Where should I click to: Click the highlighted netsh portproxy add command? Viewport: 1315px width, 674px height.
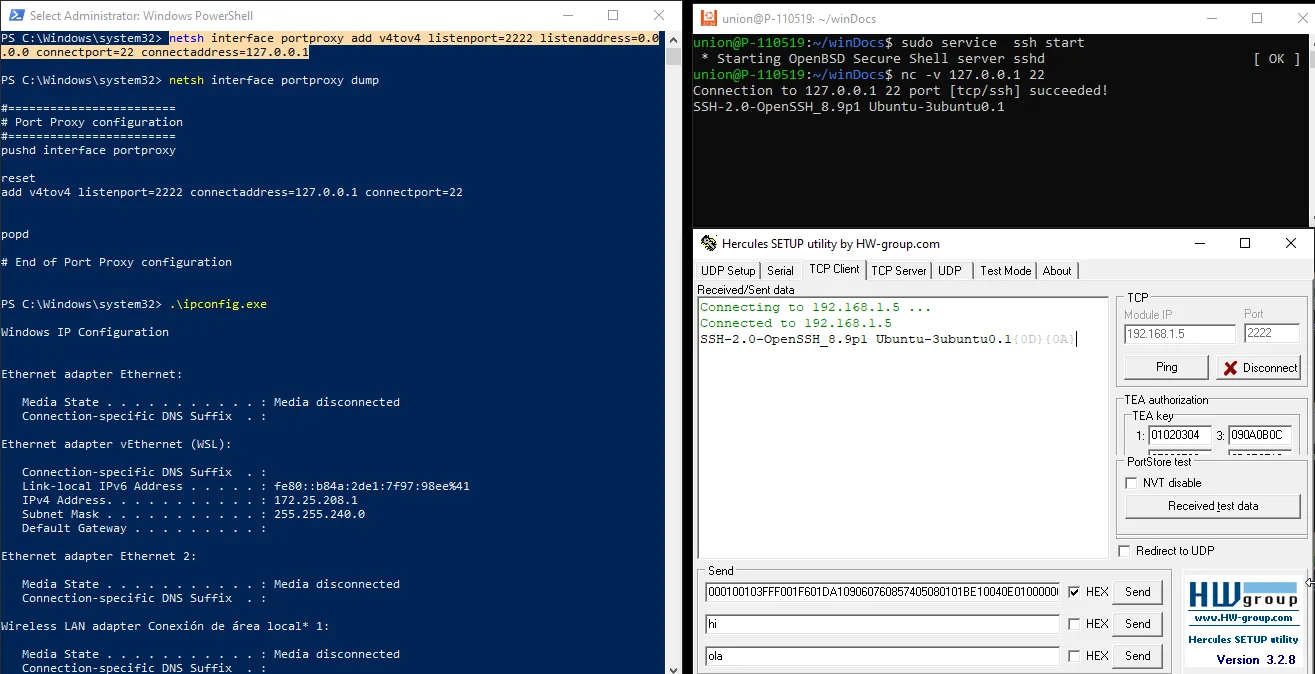click(330, 45)
